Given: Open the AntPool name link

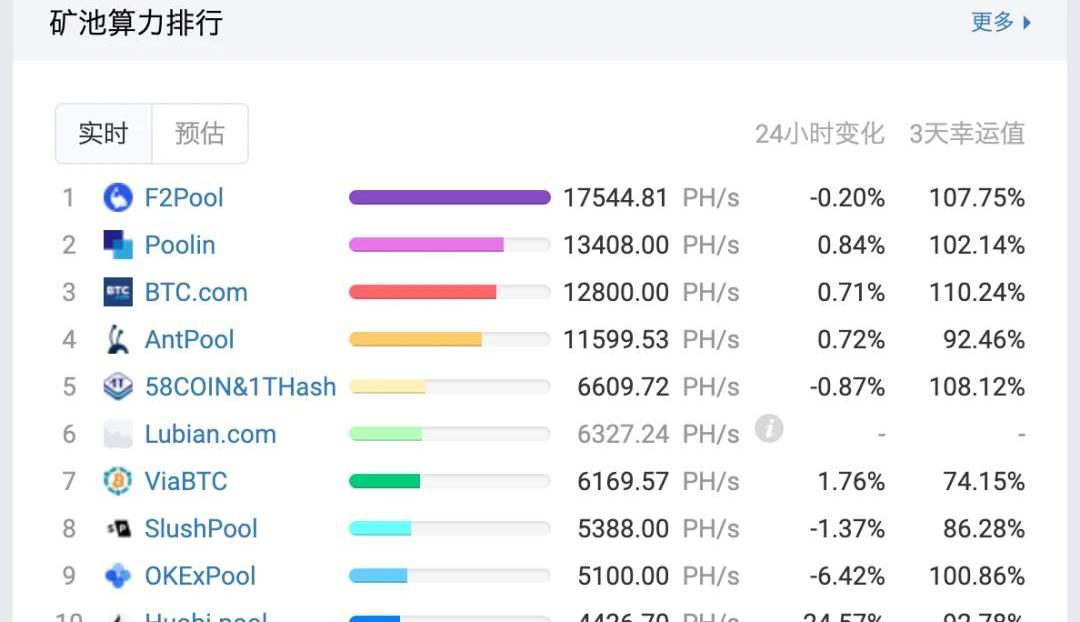Looking at the screenshot, I should (189, 340).
